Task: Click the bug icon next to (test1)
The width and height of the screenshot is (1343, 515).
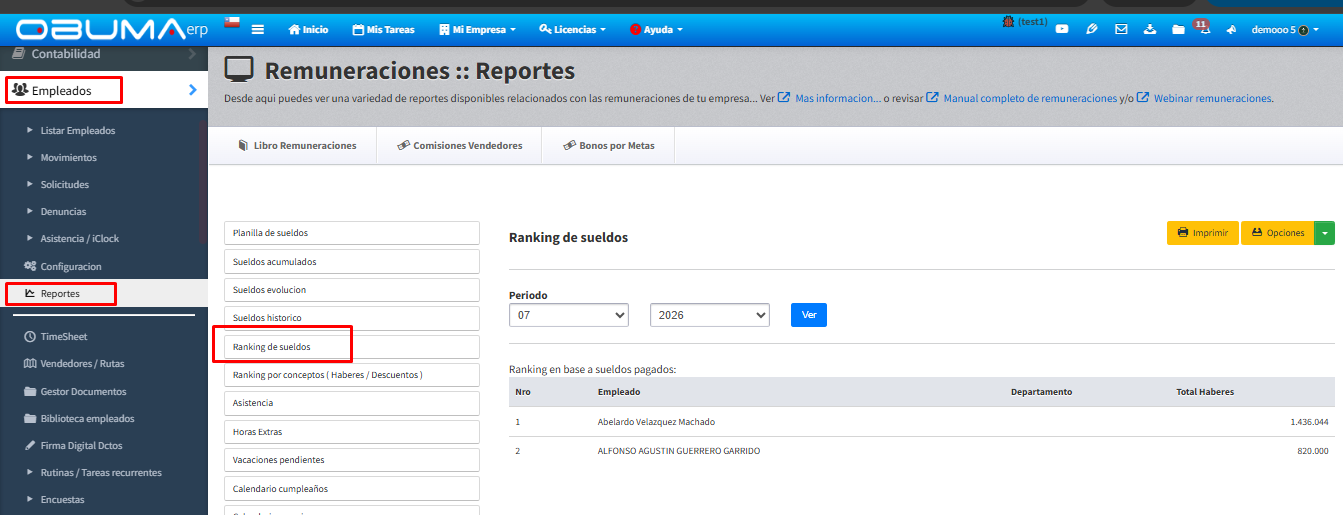Action: coord(1008,21)
